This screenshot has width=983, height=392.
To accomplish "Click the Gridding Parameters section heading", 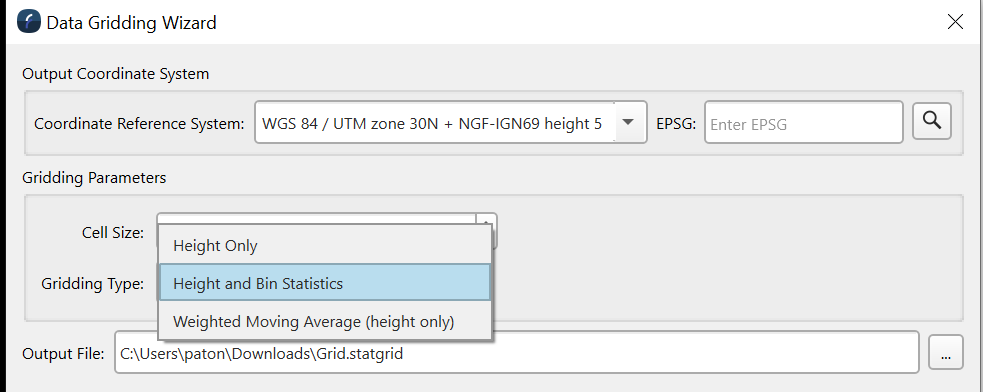I will [x=94, y=177].
